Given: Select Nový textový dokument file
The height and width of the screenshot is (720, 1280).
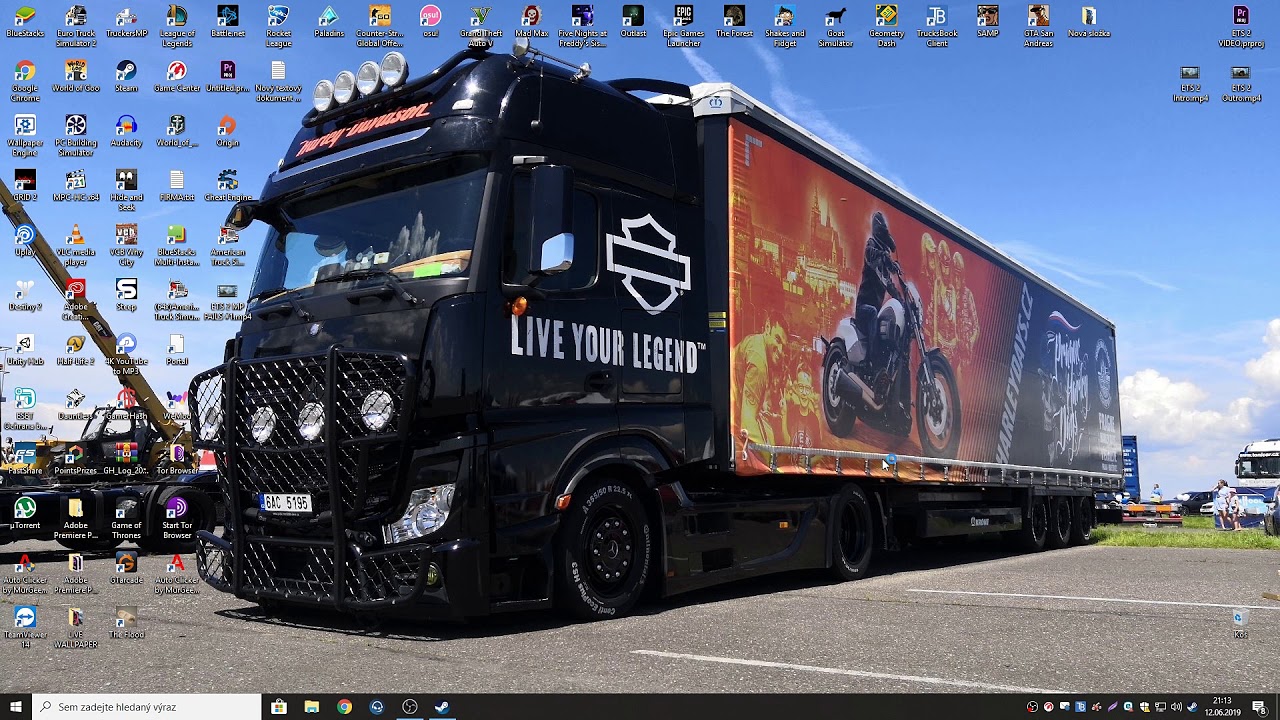Looking at the screenshot, I should click(x=278, y=81).
